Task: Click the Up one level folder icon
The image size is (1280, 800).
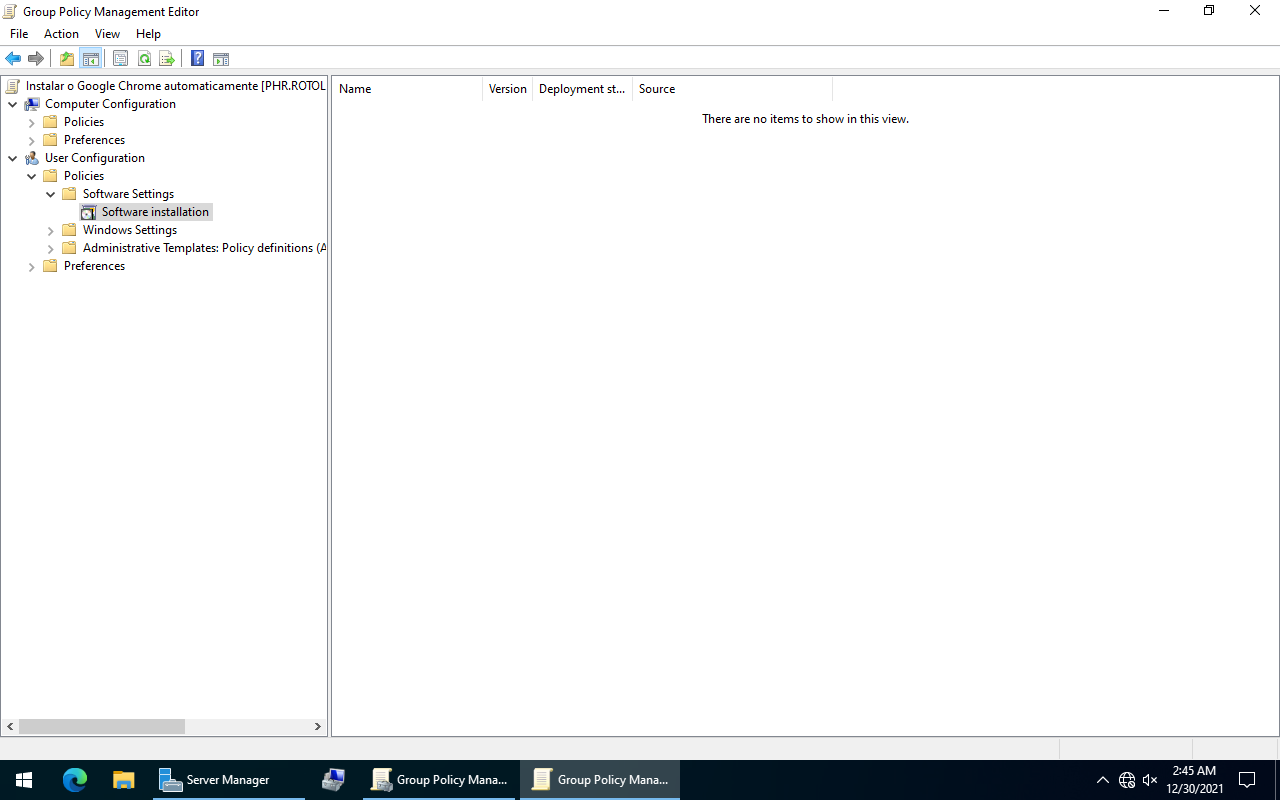Action: point(67,59)
